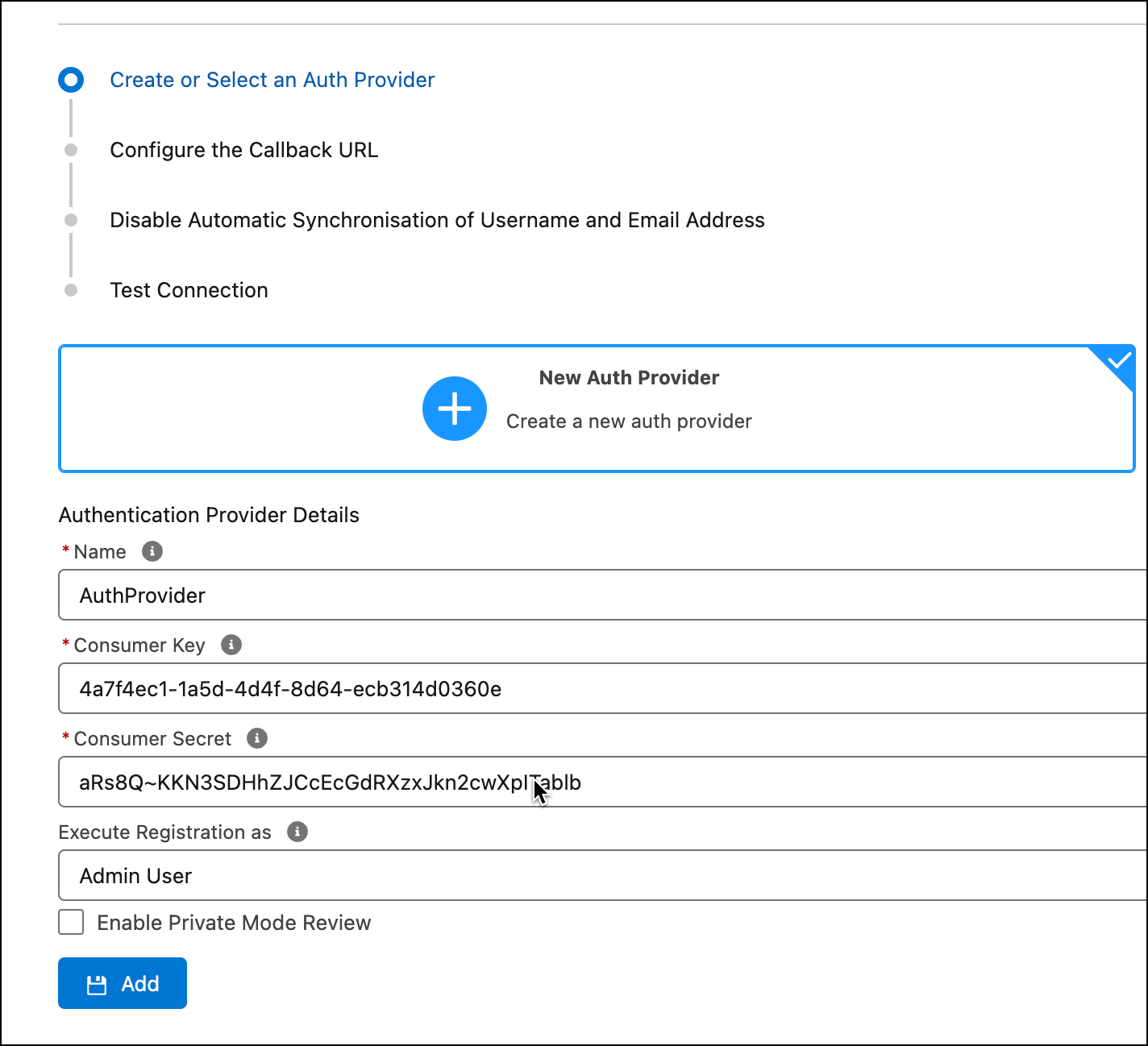This screenshot has height=1046, width=1148.
Task: Click into the Consumer Secret field
Action: [x=603, y=782]
